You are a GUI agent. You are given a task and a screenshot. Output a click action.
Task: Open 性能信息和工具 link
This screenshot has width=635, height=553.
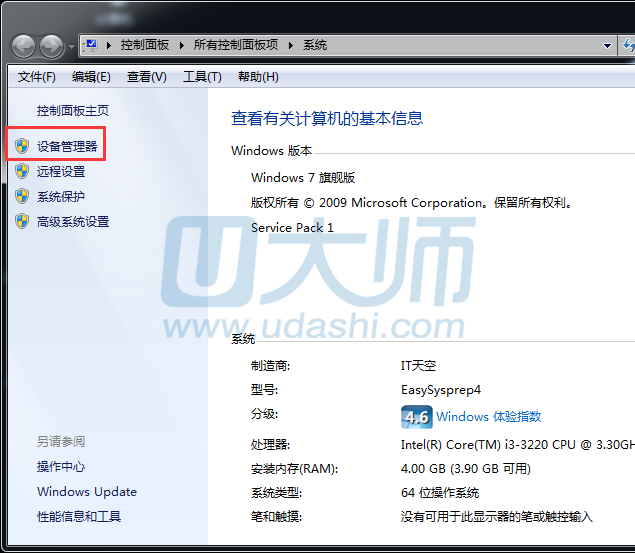coord(79,516)
